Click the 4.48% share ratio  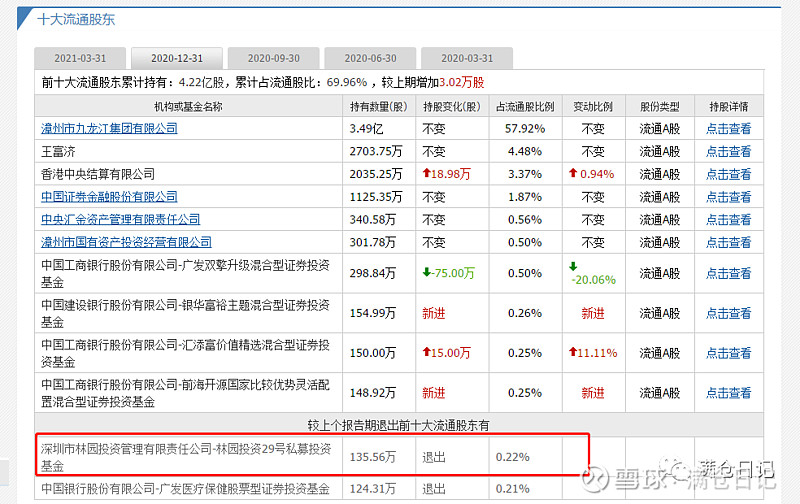(525, 152)
